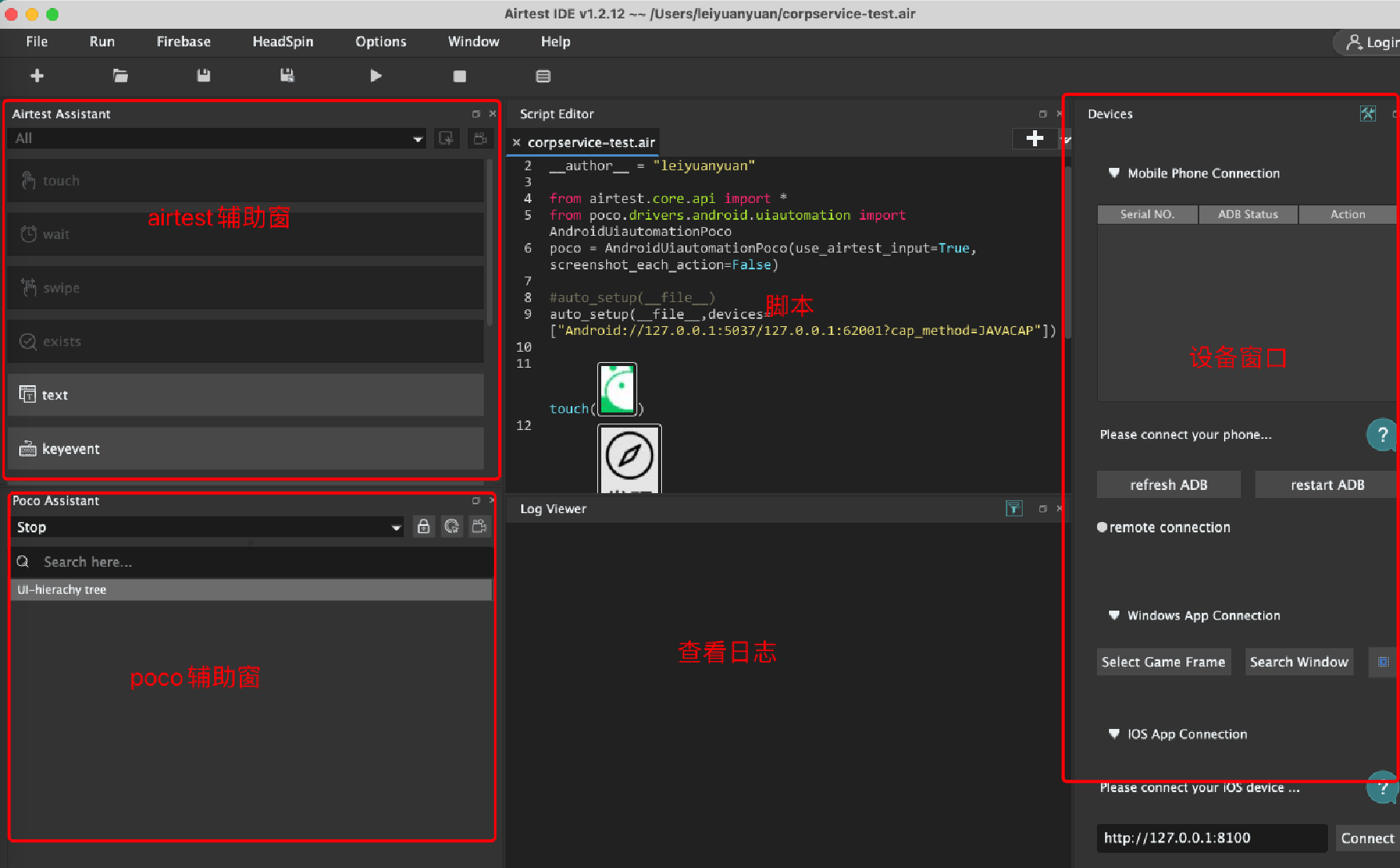
Task: Open the File menu
Action: pyautogui.click(x=37, y=42)
